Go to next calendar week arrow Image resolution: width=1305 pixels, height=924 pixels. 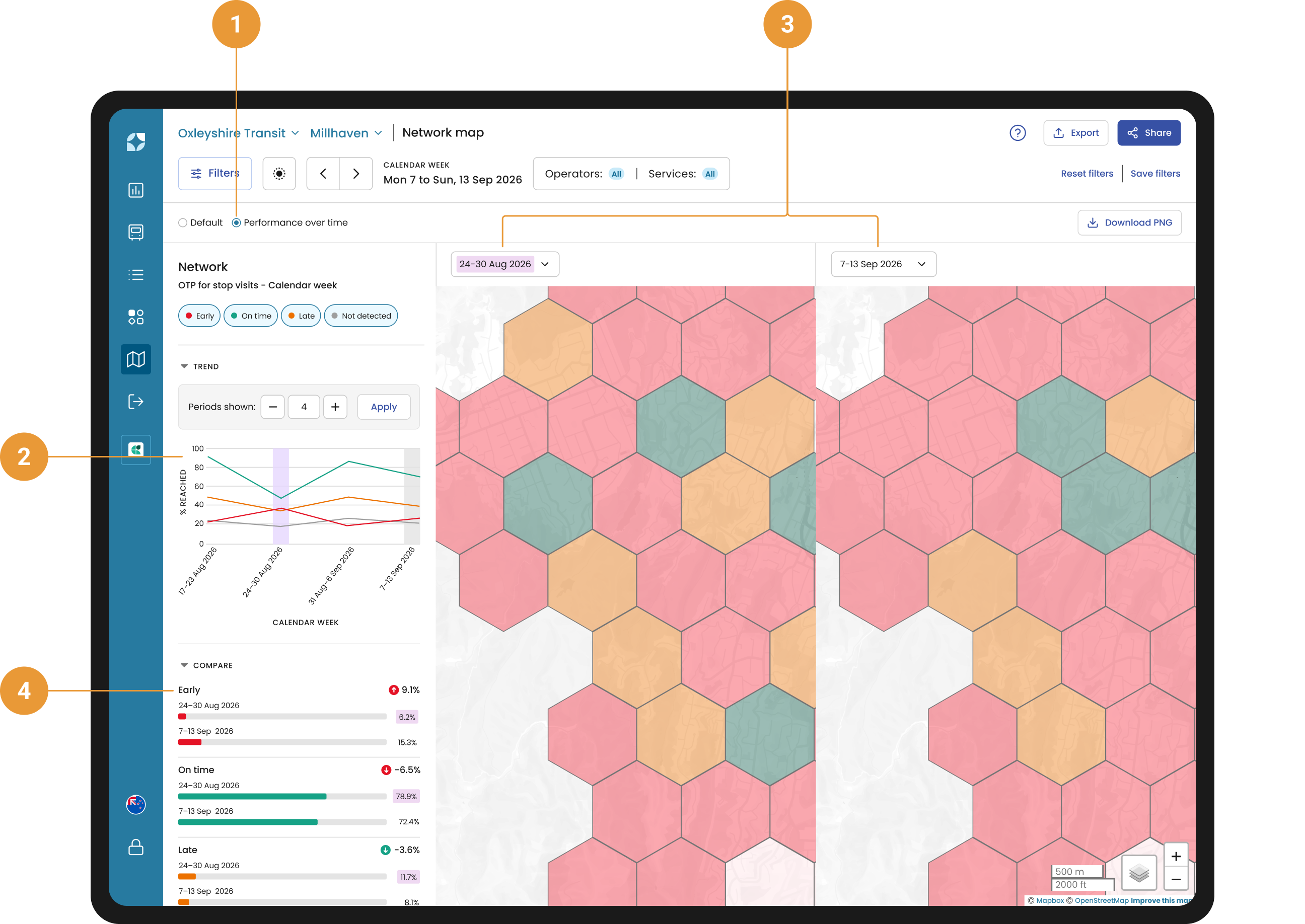(356, 174)
